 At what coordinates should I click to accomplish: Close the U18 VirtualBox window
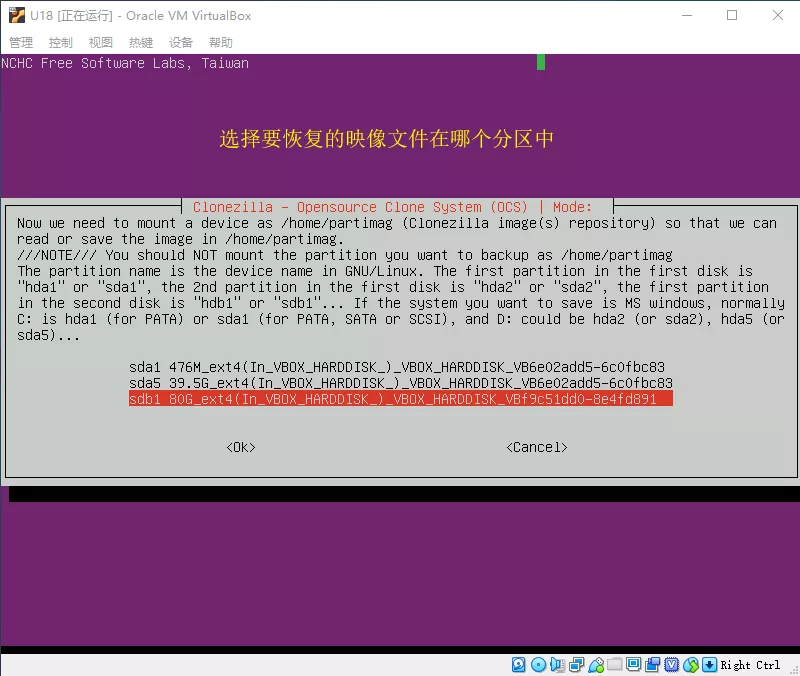[778, 15]
